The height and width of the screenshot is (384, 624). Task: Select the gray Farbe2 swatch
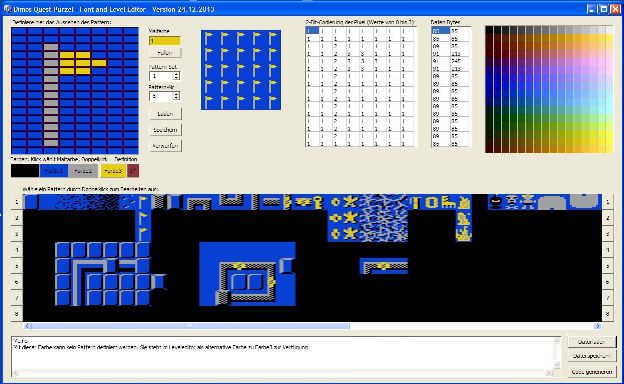pyautogui.click(x=83, y=171)
